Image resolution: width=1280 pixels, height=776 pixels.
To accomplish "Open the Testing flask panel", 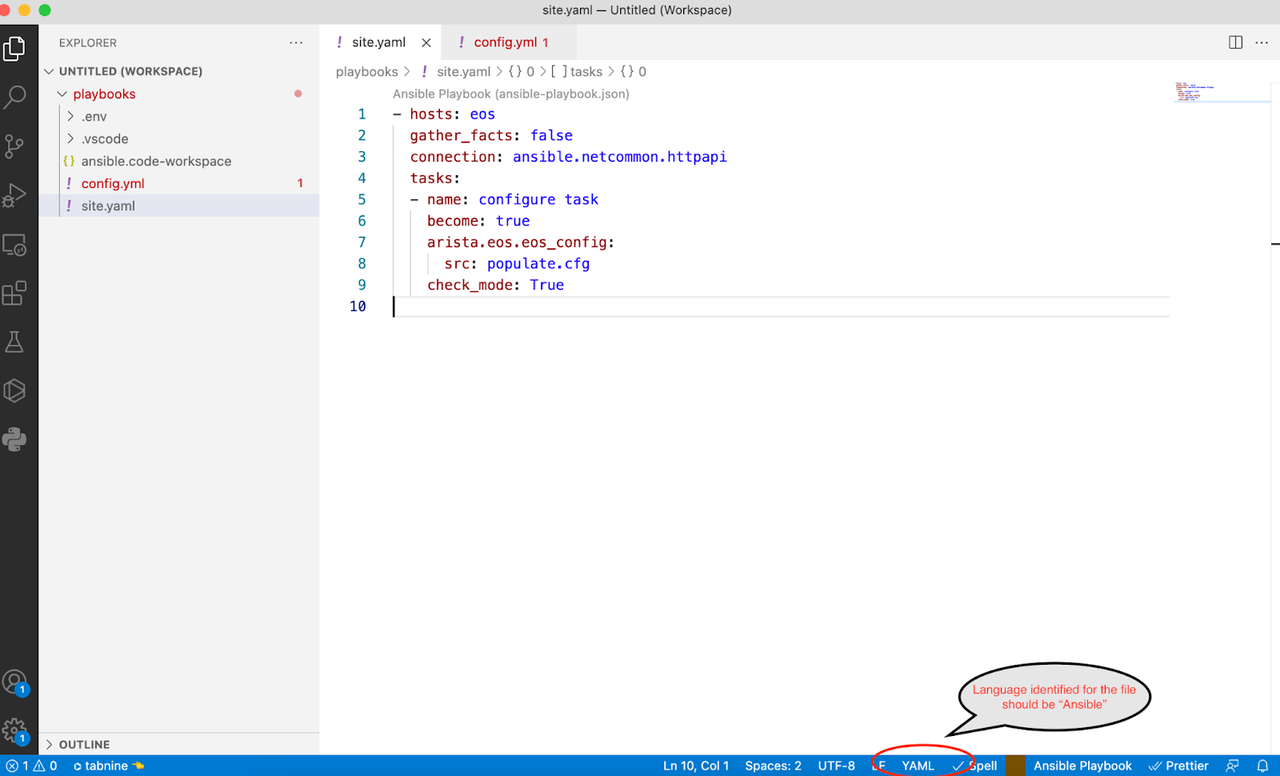I will (18, 341).
